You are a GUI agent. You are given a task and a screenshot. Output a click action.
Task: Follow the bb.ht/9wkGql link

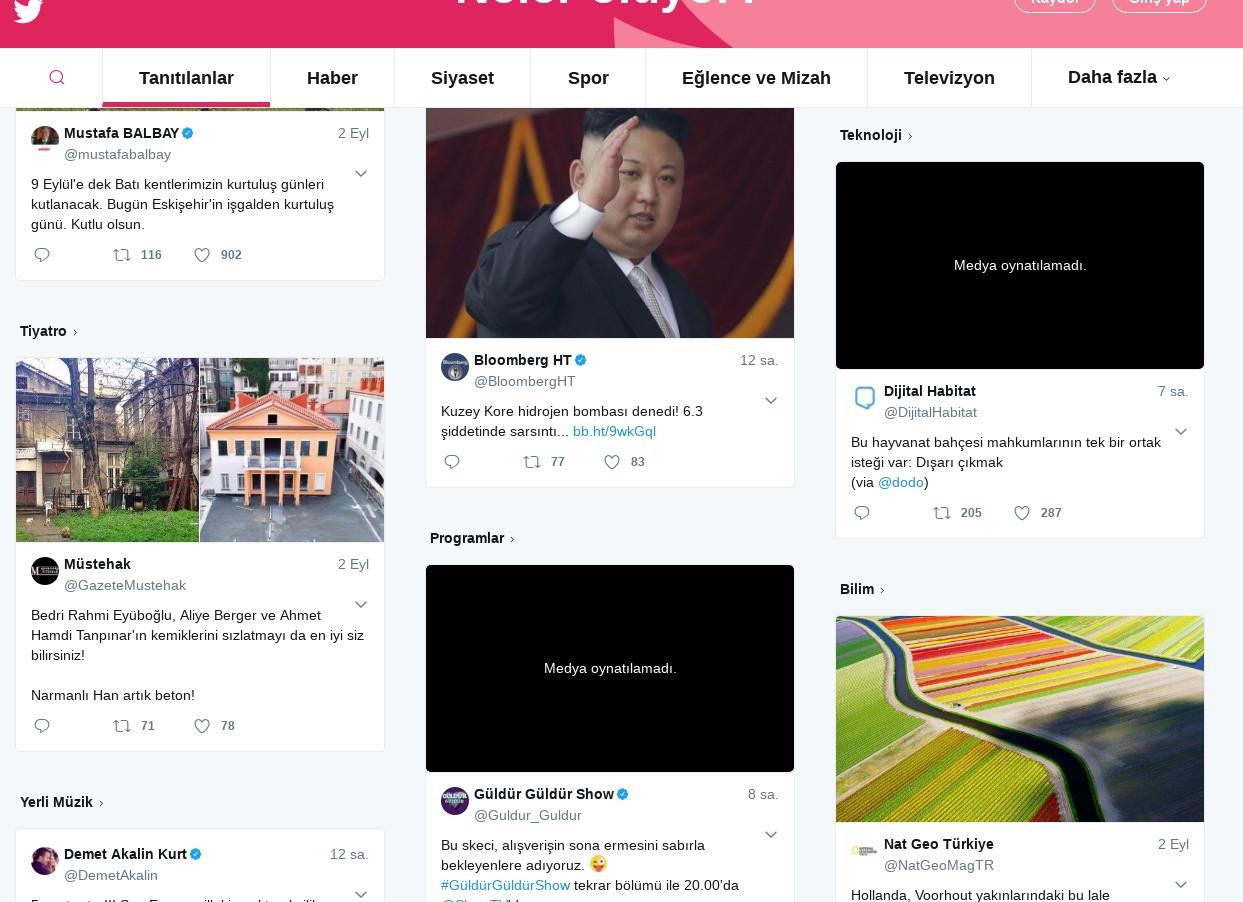click(x=614, y=431)
